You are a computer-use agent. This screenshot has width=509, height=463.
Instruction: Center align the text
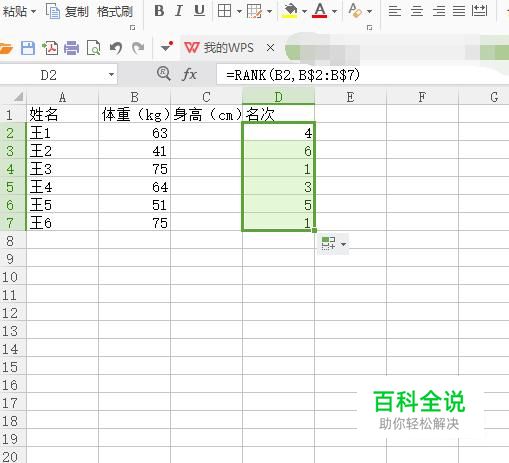(x=417, y=11)
